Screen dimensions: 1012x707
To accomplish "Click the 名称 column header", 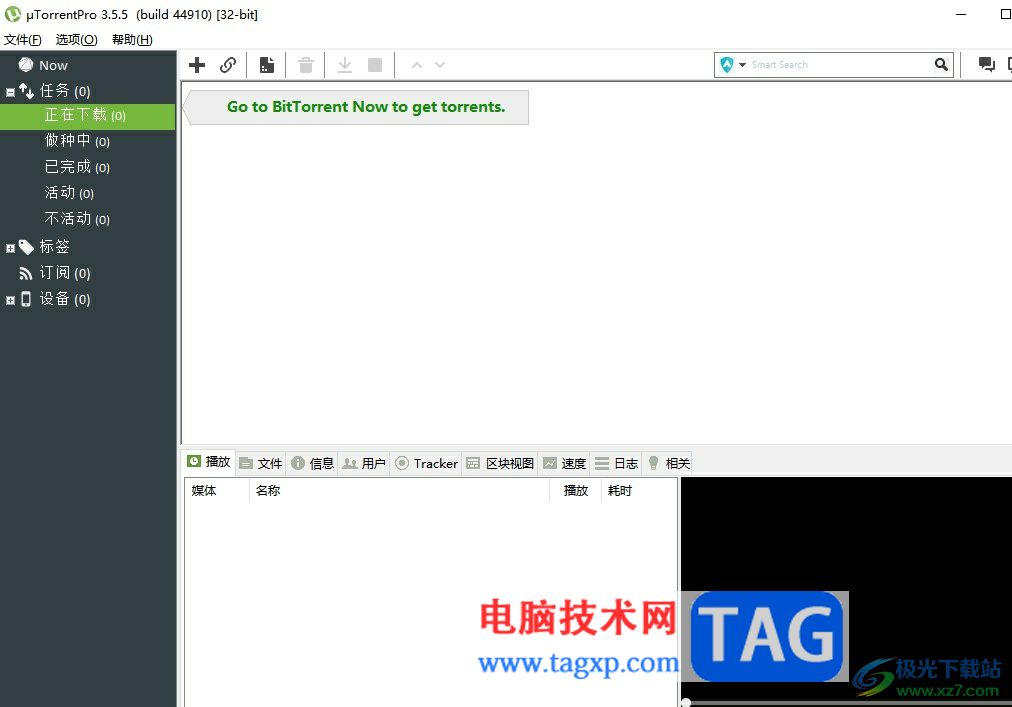I will (x=400, y=491).
